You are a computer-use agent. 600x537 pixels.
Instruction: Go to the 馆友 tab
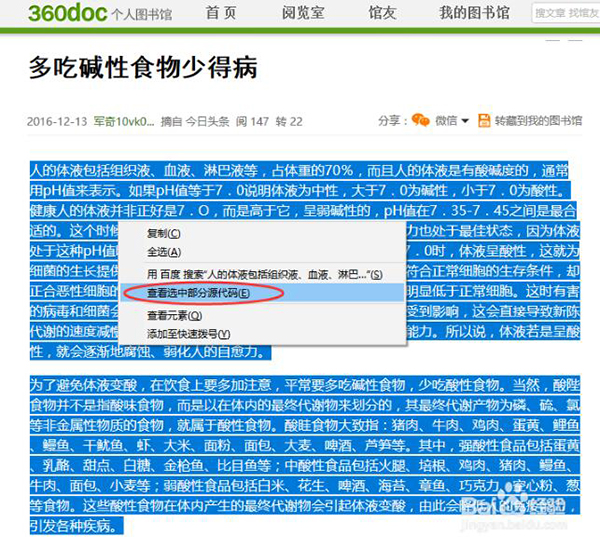tap(383, 13)
